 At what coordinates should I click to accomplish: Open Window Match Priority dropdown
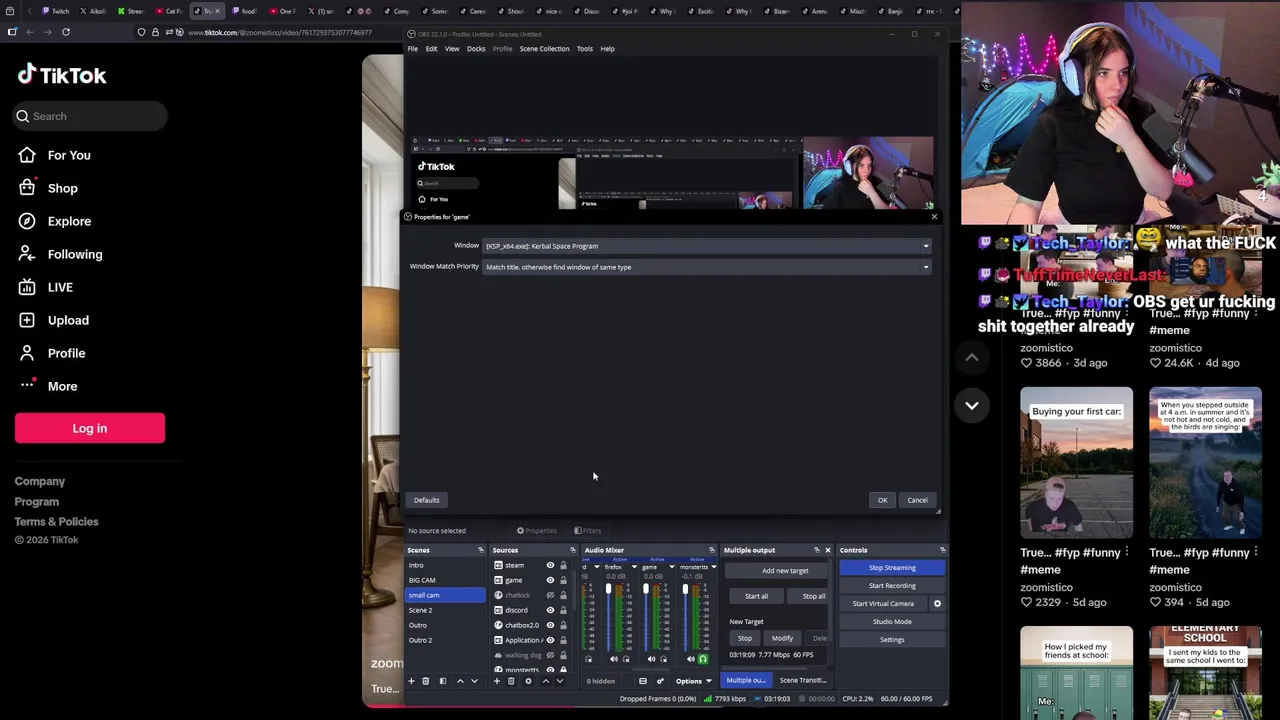tap(707, 267)
